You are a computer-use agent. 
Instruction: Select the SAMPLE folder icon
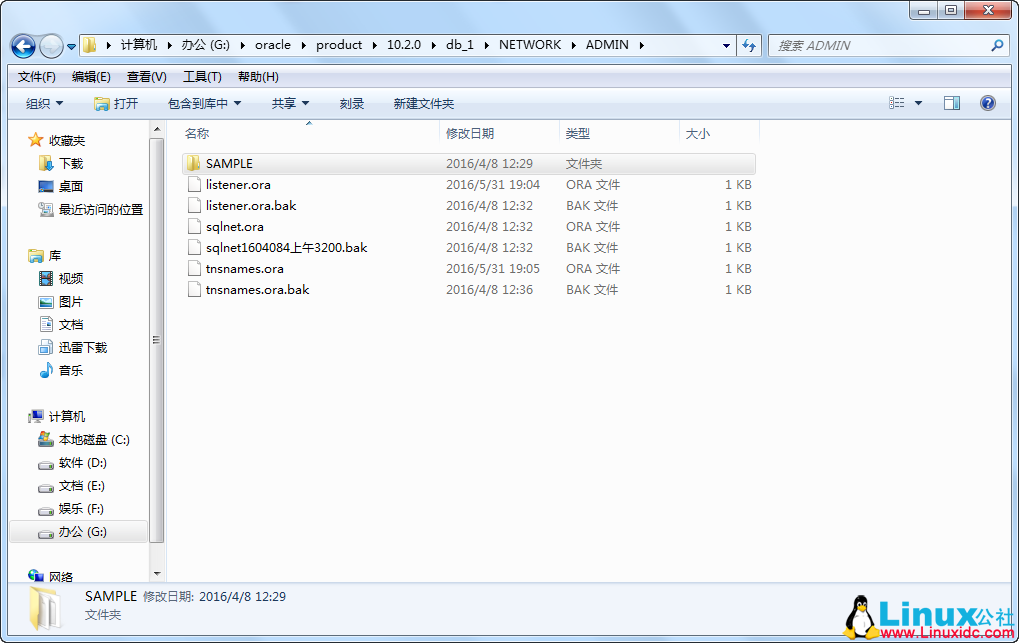coord(194,164)
